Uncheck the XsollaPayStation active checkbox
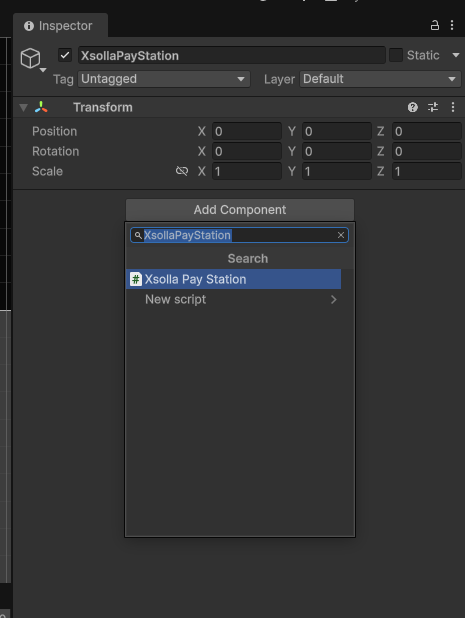This screenshot has height=618, width=465. pos(65,55)
